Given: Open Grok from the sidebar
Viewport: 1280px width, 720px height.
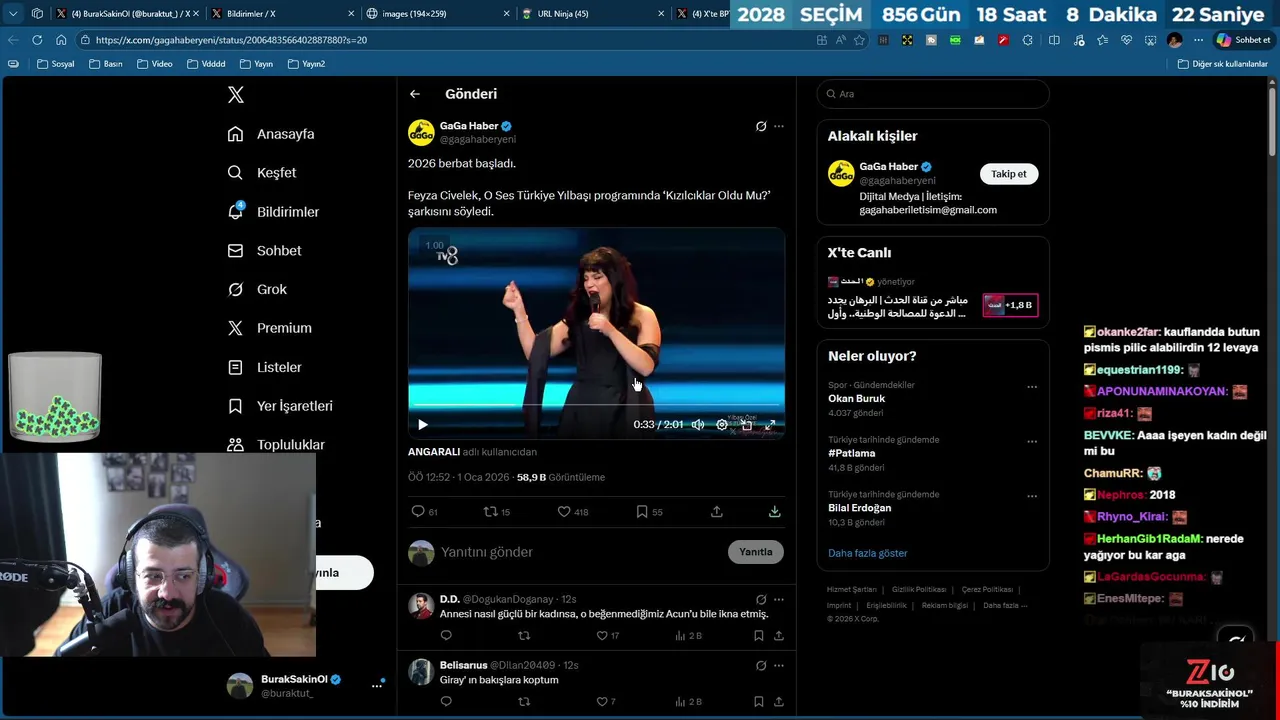Looking at the screenshot, I should point(257,289).
